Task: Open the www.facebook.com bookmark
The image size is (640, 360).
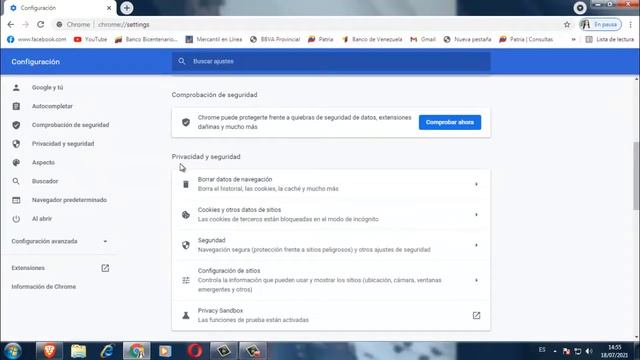Action: tap(36, 39)
